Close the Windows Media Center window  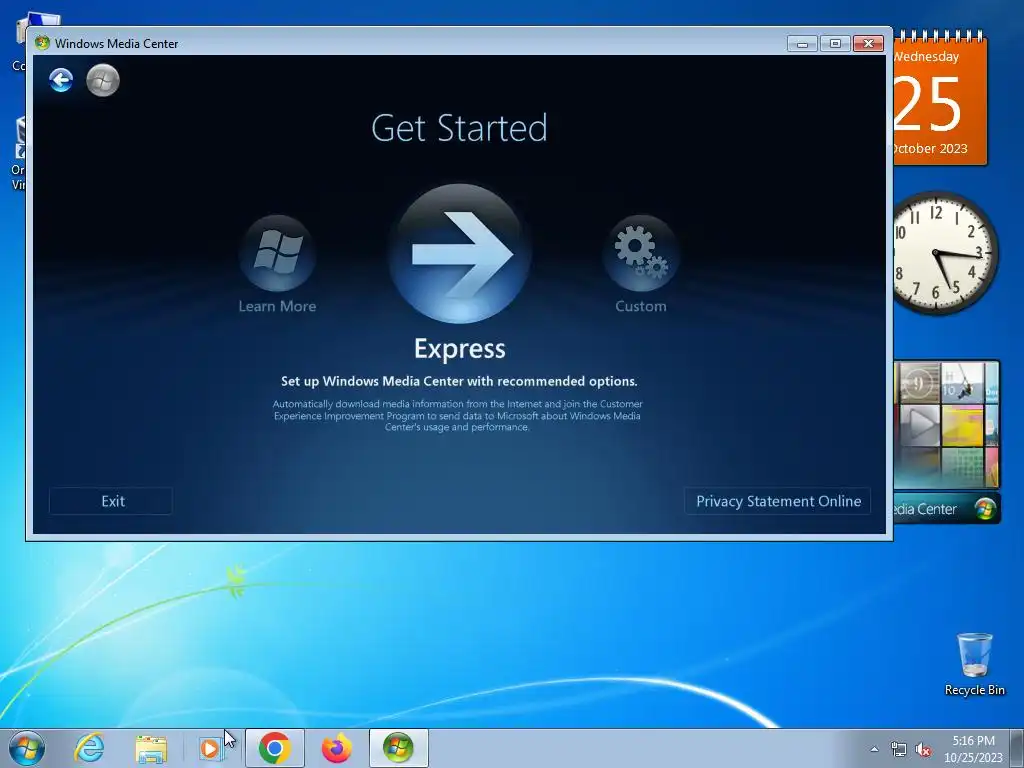869,44
